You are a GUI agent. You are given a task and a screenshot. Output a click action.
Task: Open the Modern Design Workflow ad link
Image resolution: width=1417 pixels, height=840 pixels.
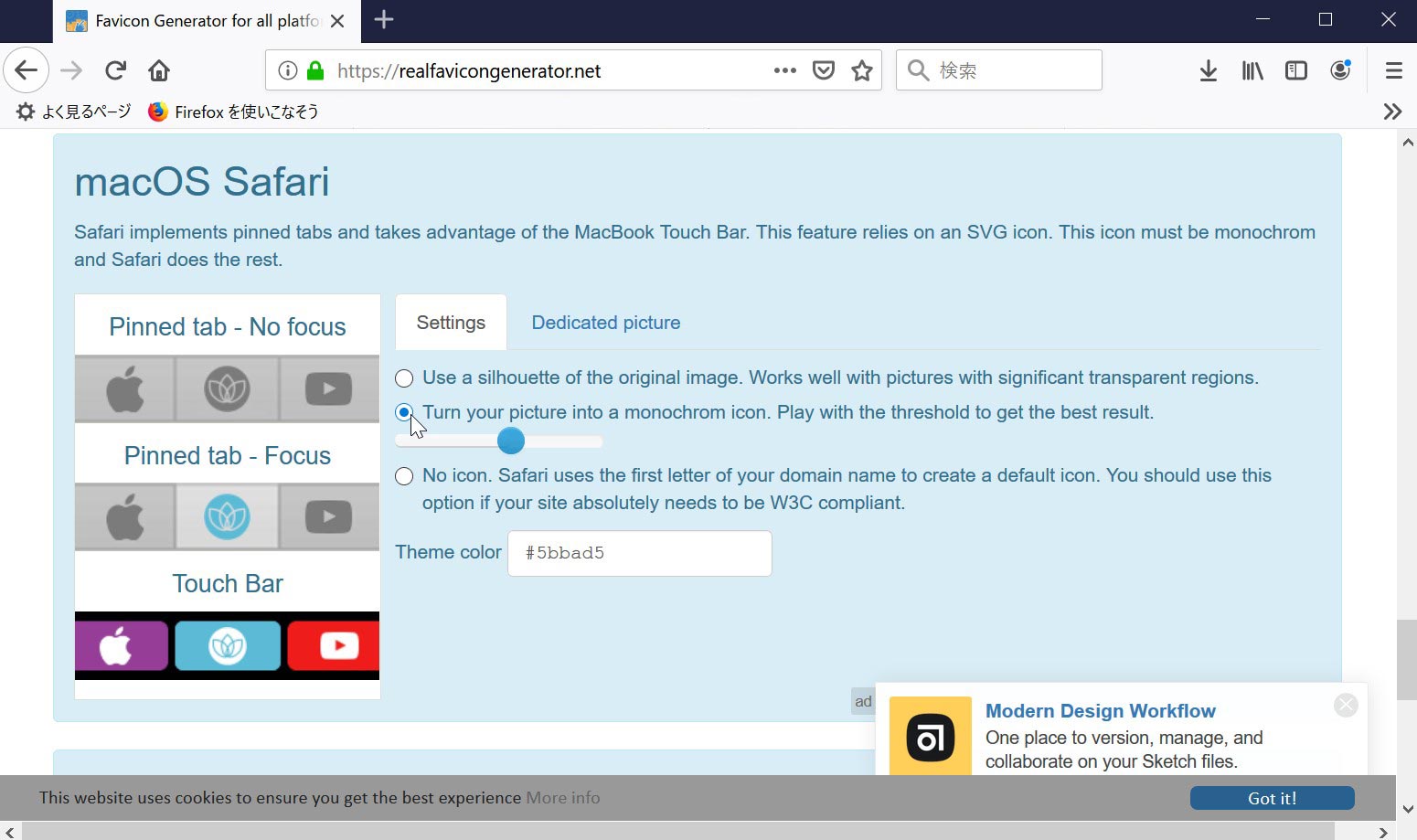point(1100,711)
